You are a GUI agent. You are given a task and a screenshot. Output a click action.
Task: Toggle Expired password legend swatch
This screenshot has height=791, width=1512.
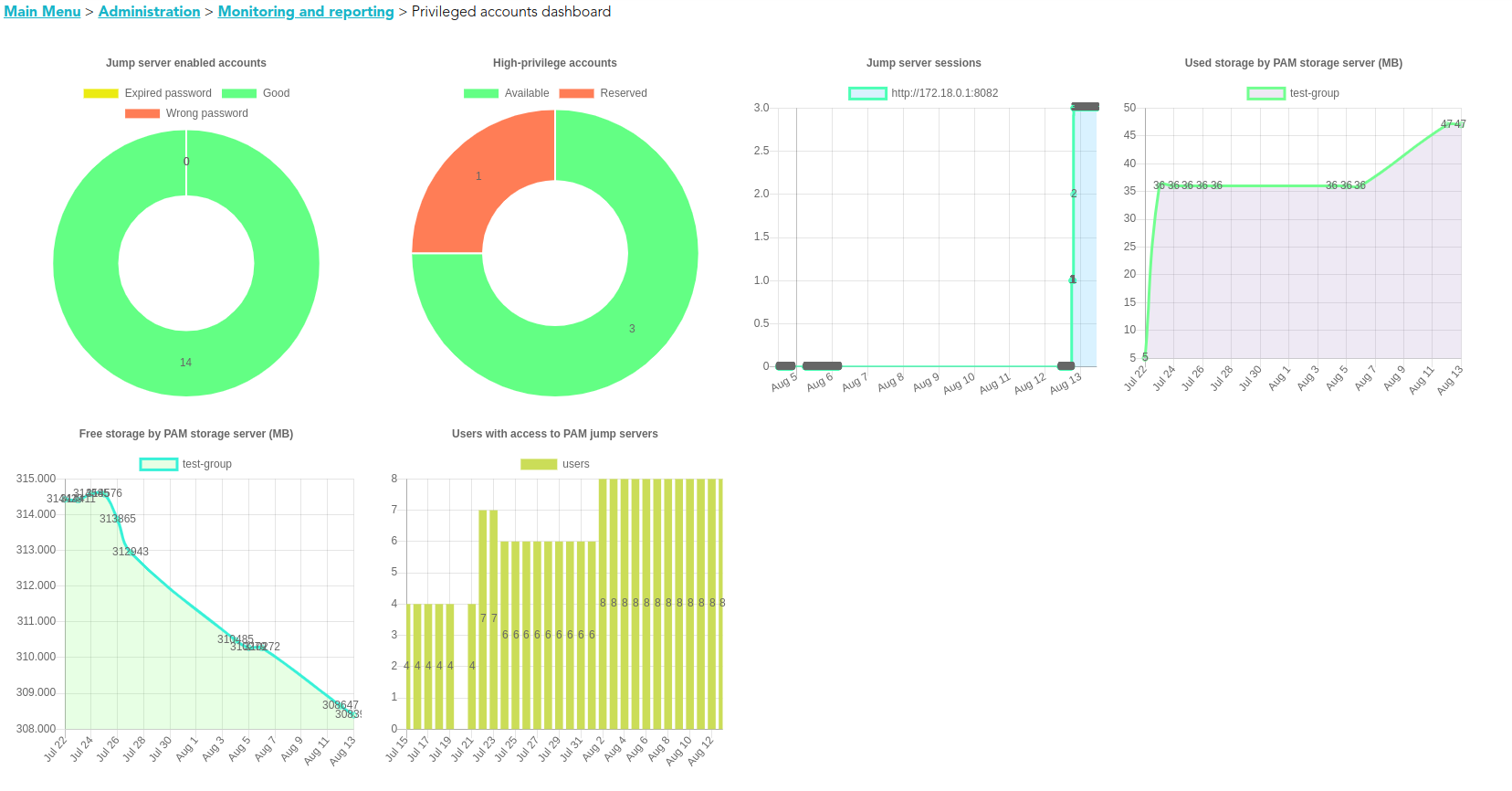101,93
